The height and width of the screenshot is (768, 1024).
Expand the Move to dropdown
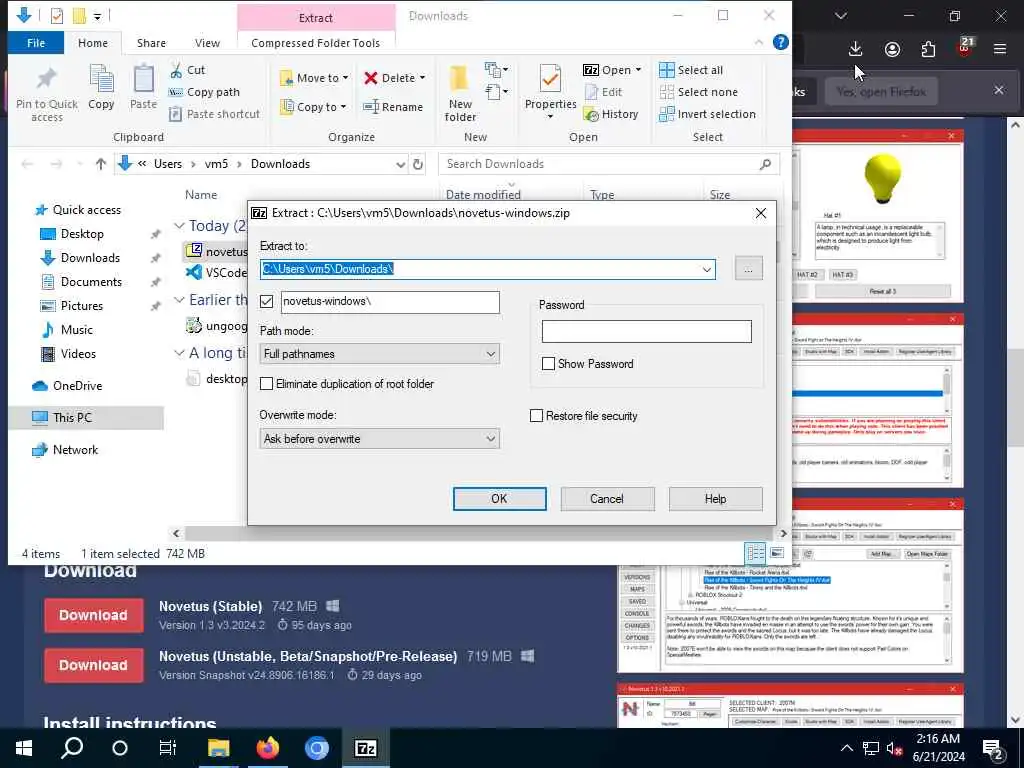346,78
